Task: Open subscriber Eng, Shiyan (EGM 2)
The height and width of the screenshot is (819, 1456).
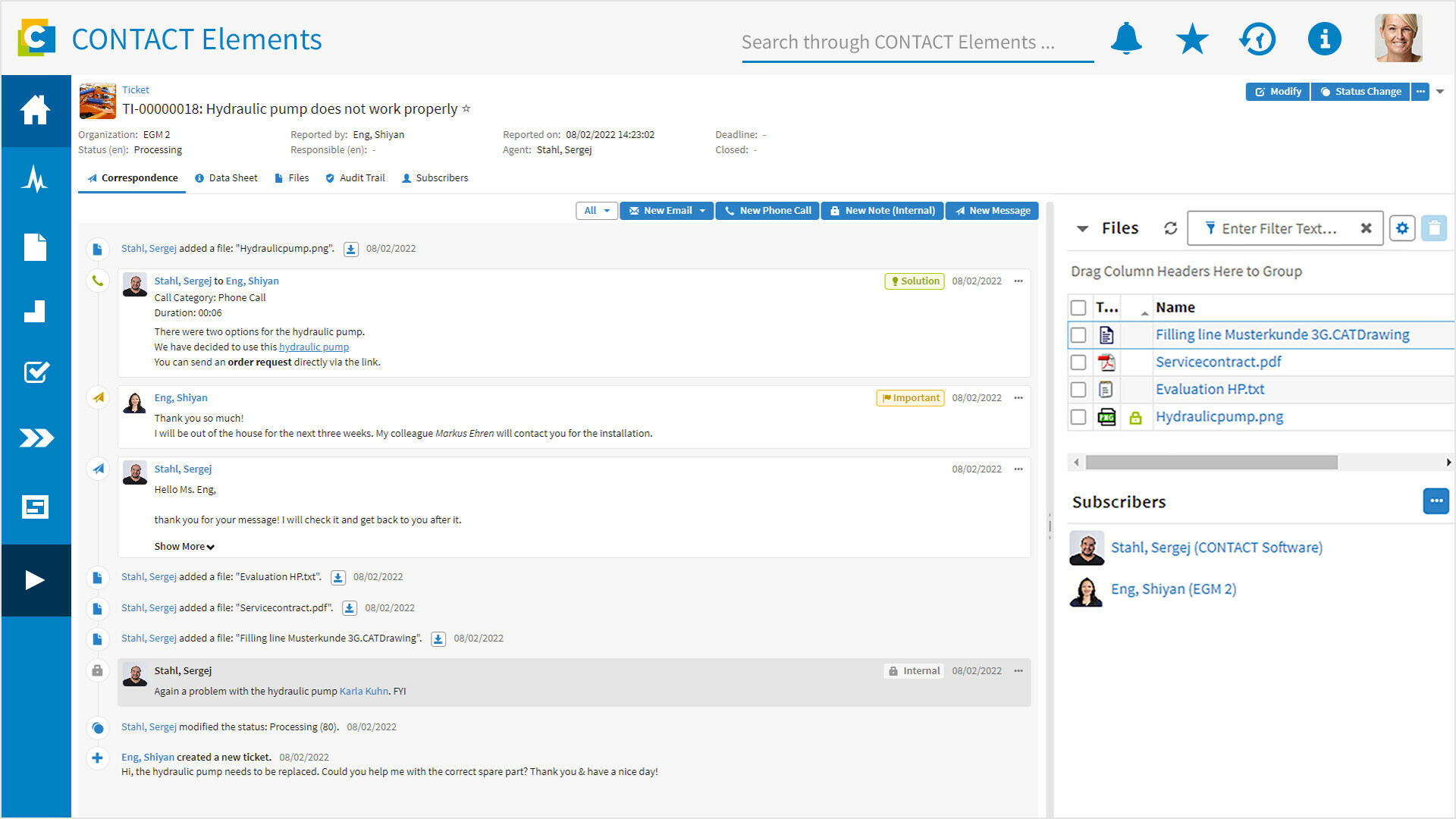Action: (x=1173, y=589)
